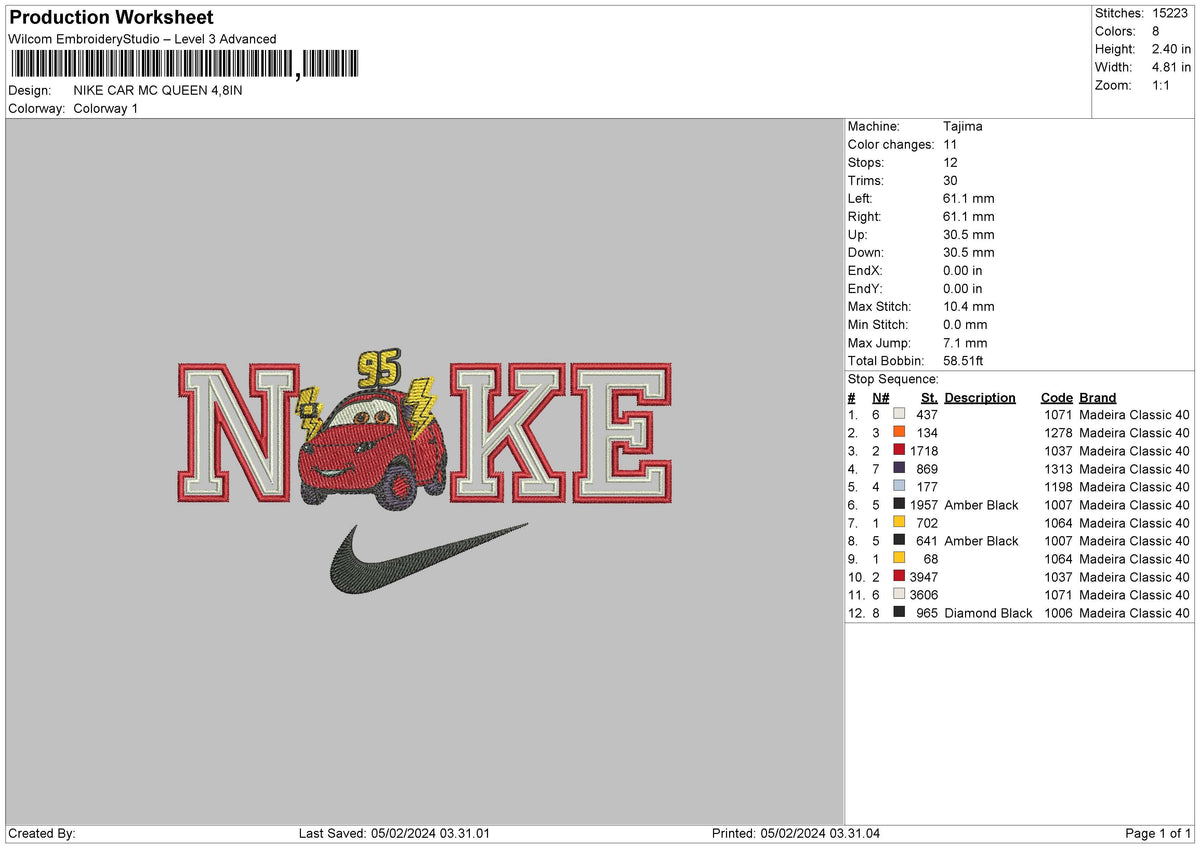The width and height of the screenshot is (1200, 848).
Task: Click the Width value 4.81 in
Action: click(1171, 67)
